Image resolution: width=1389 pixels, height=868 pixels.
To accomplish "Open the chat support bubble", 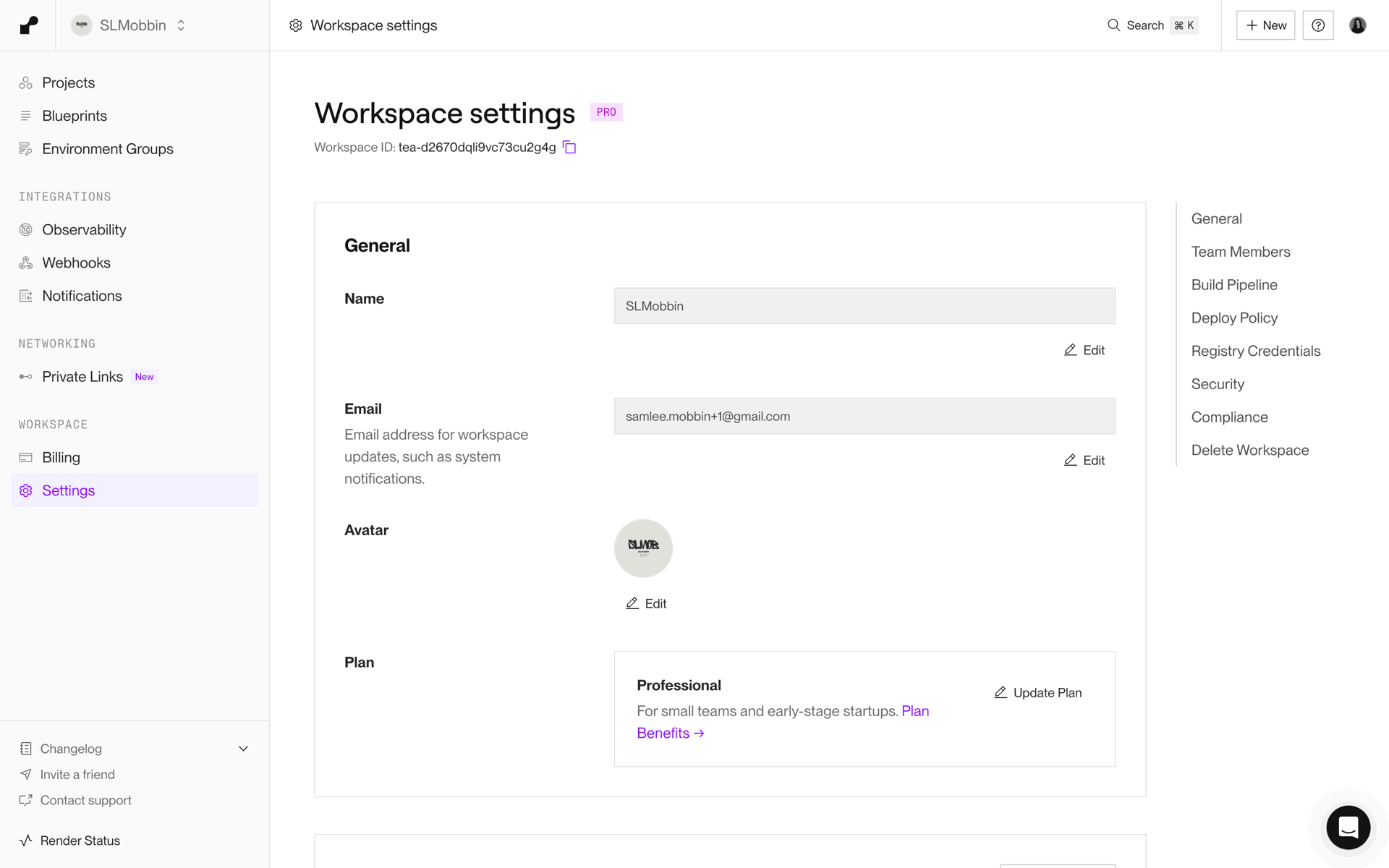I will 1348,827.
